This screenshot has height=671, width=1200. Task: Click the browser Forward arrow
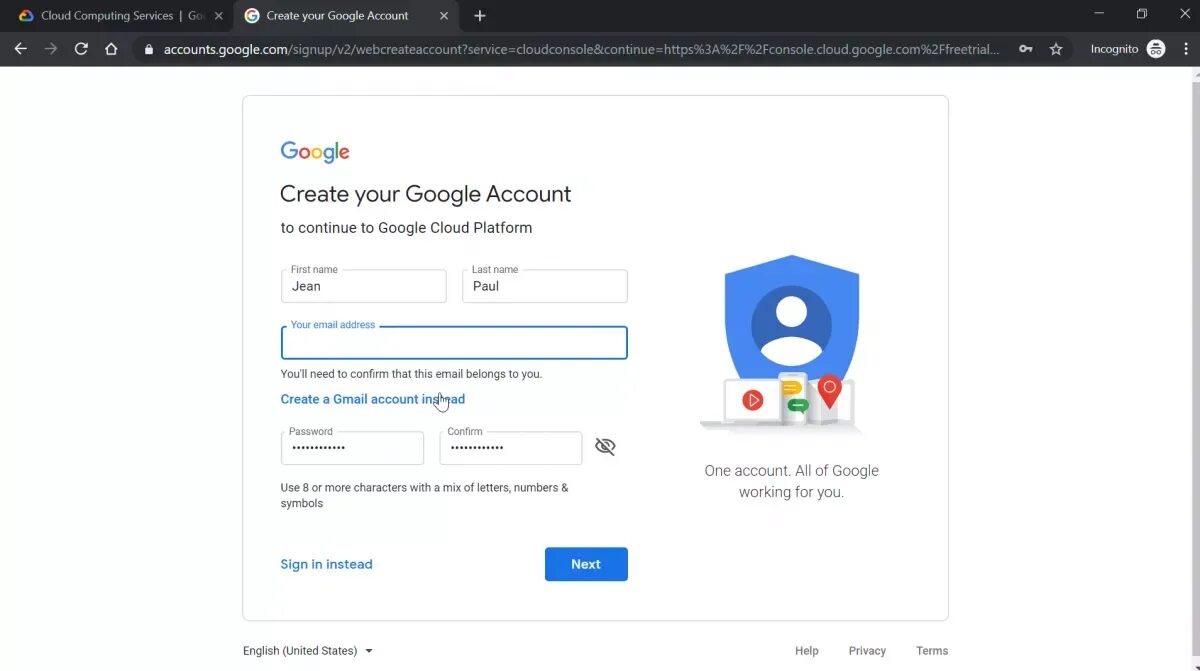click(51, 48)
